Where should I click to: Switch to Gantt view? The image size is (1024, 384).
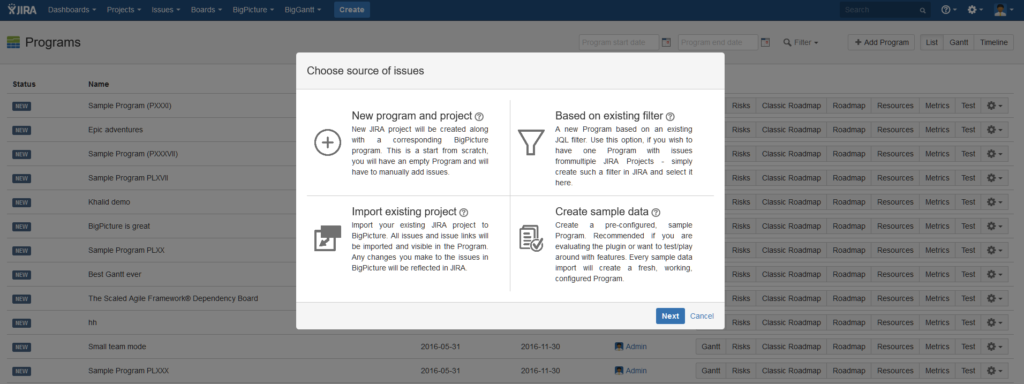[959, 42]
